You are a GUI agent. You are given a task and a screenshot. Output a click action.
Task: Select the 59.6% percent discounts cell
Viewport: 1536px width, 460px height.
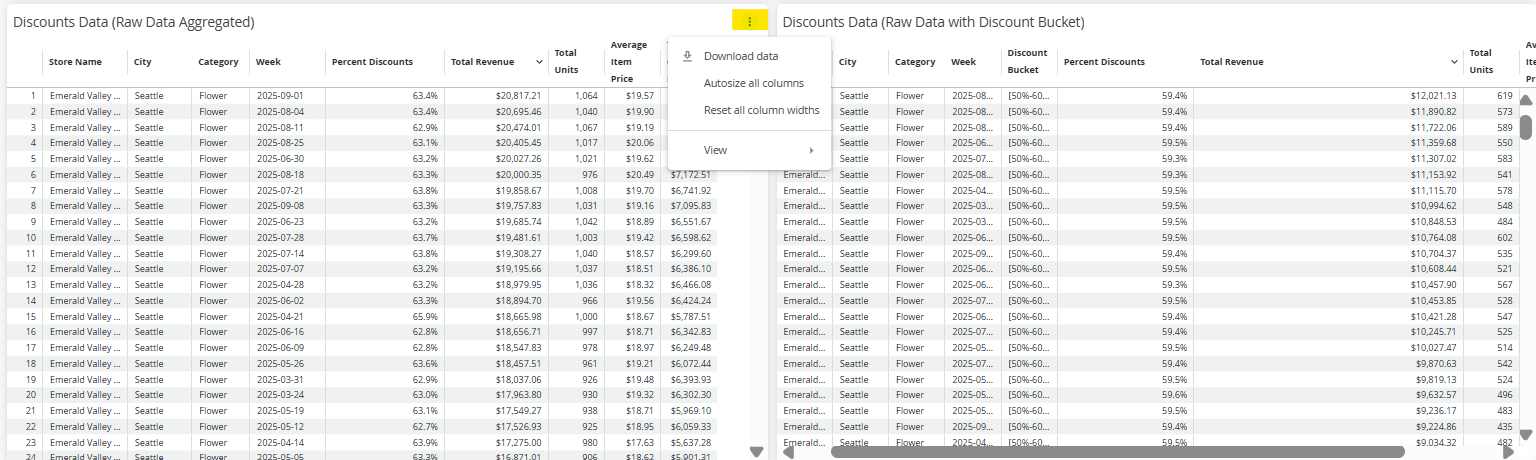point(1125,395)
